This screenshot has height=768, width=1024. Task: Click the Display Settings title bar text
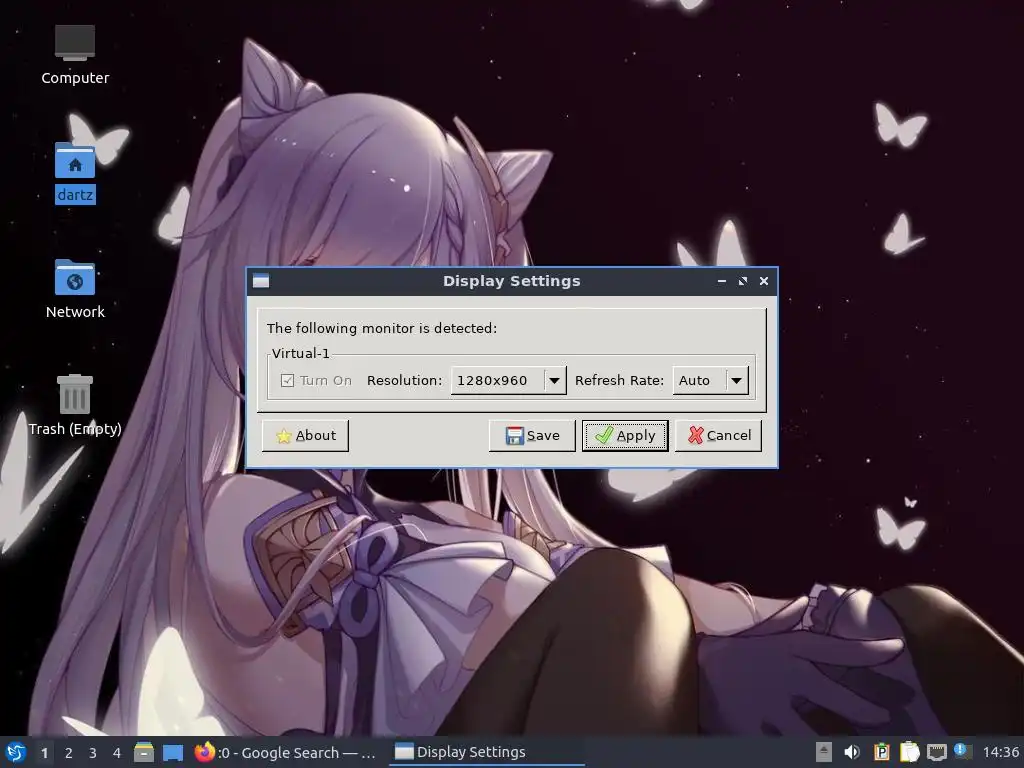coord(511,281)
